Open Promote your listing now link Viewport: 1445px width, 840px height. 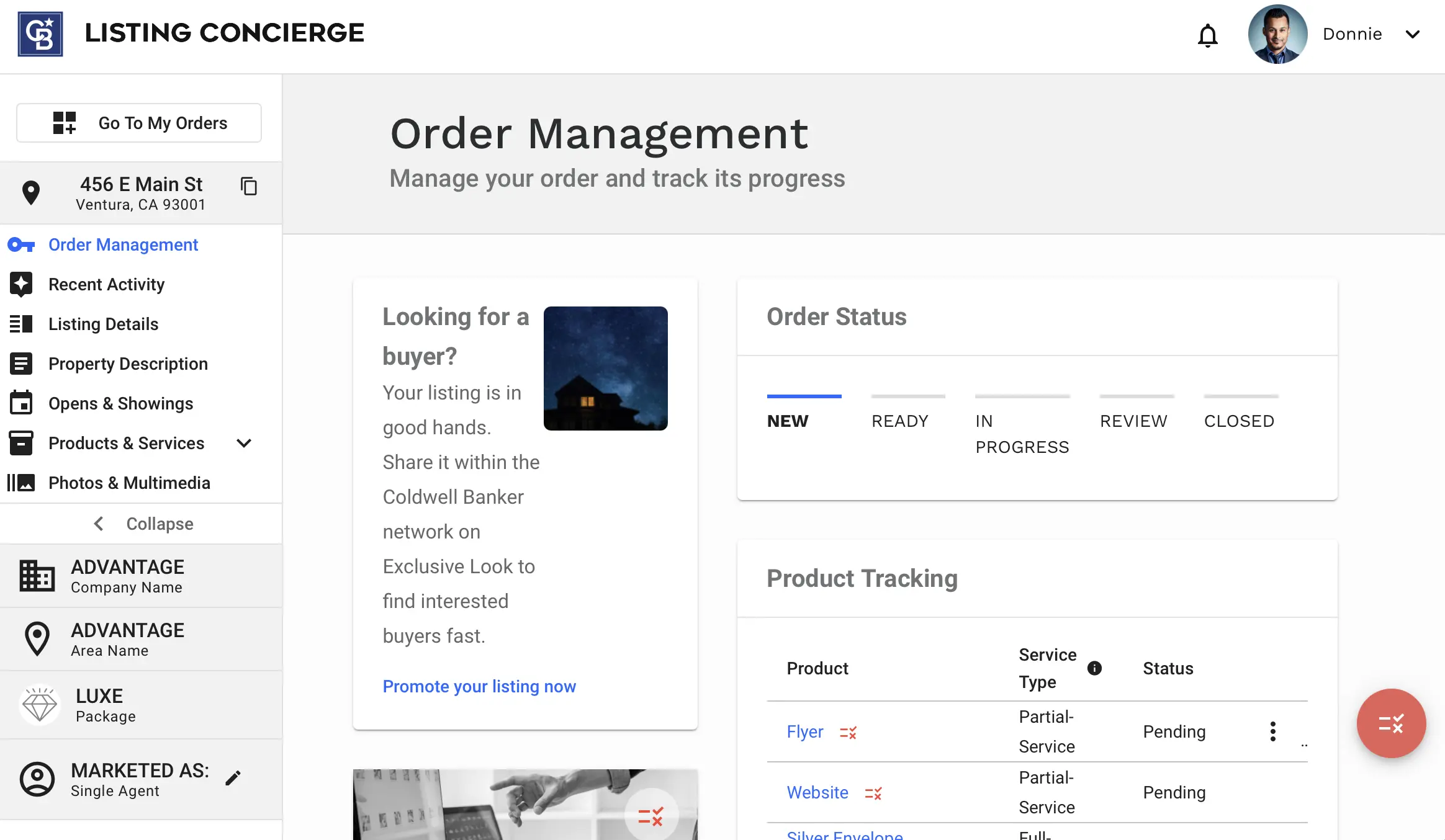479,686
